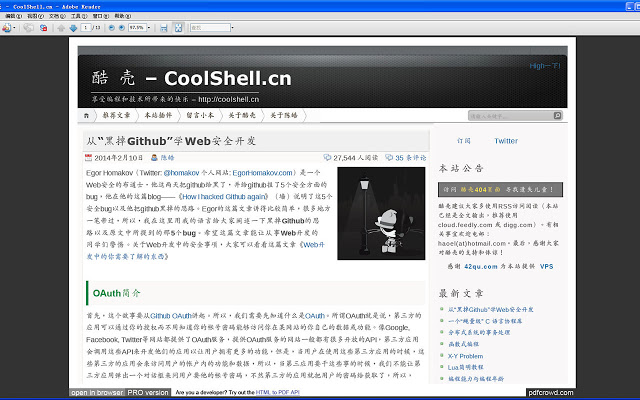
Task: Go to next page using down arrow
Action: [73, 28]
